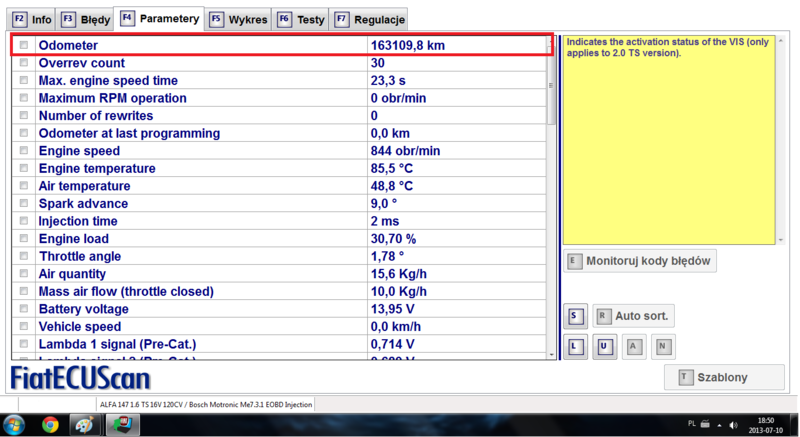Click the greyed N icon button
The height and width of the screenshot is (437, 800).
(x=662, y=347)
